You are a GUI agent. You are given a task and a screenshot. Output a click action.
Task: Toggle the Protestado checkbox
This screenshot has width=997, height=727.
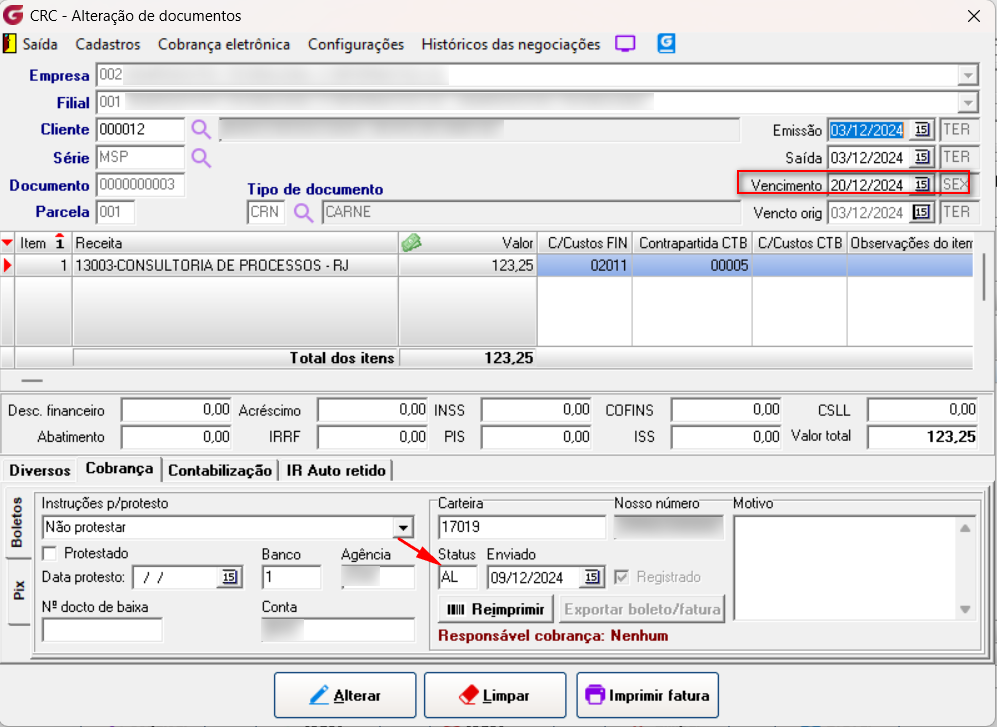[50, 553]
